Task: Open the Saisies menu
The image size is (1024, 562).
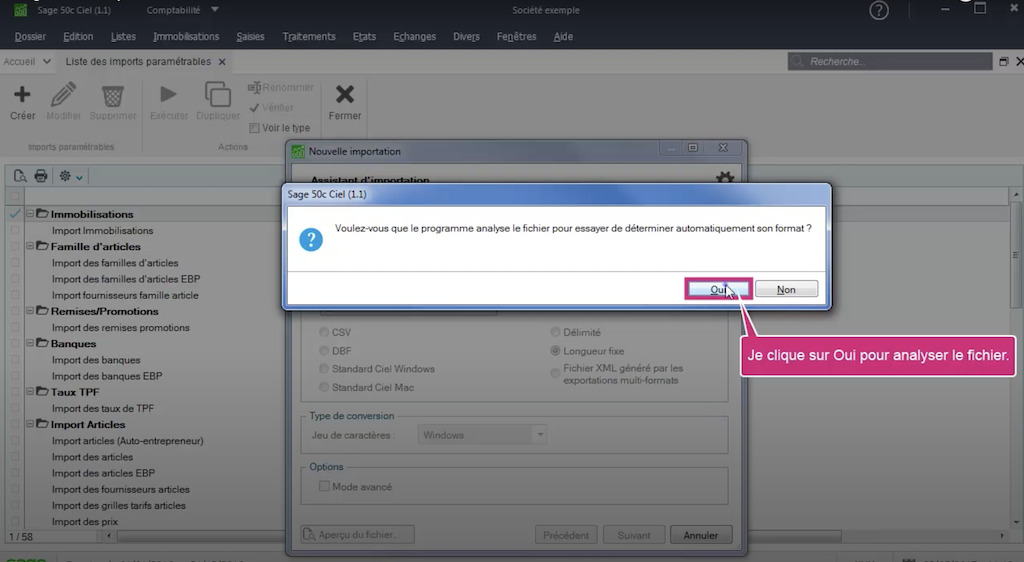Action: tap(250, 37)
